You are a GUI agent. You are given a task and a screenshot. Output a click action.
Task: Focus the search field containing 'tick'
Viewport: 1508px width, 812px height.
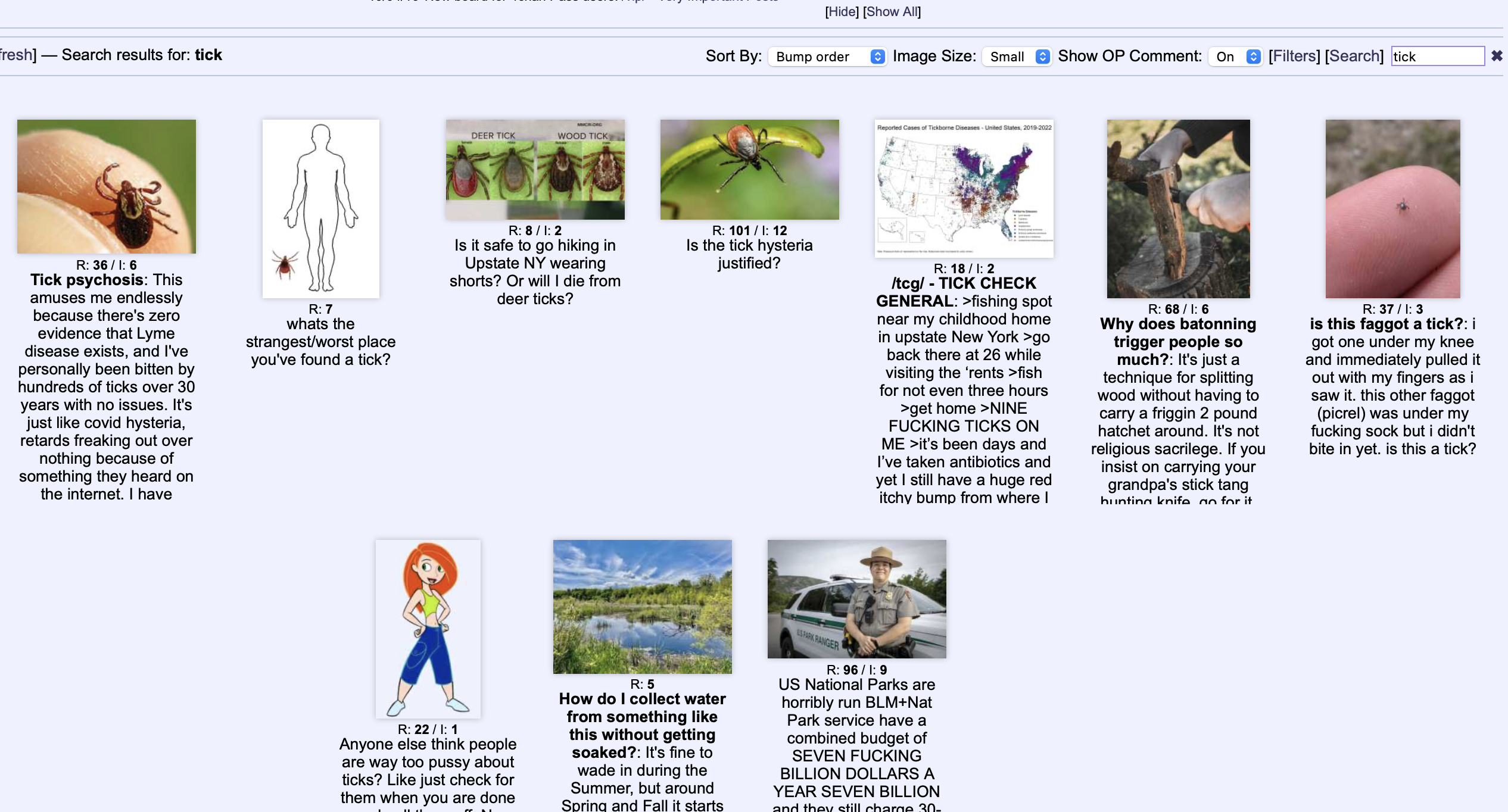pyautogui.click(x=1438, y=56)
